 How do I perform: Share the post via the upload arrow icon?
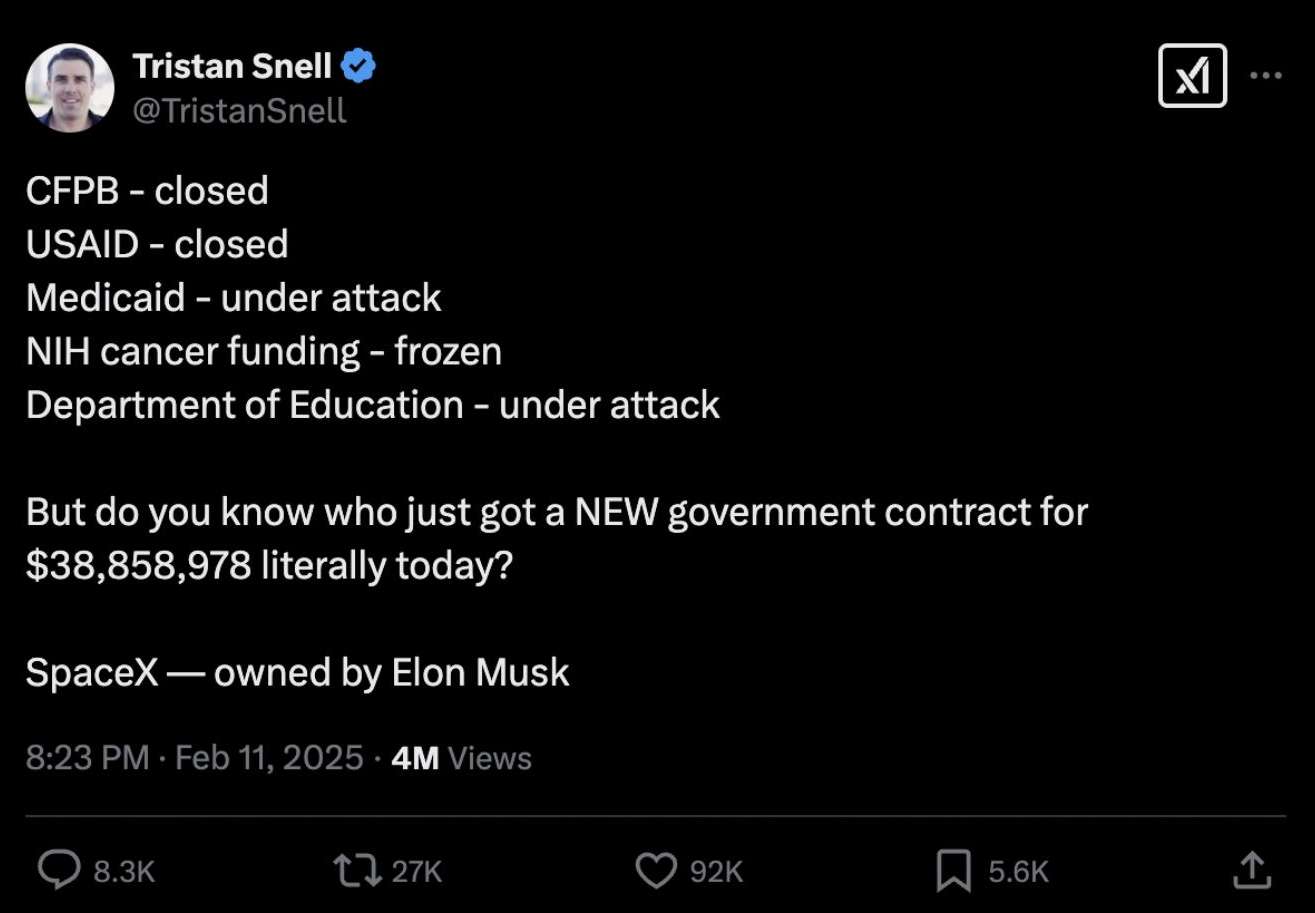pyautogui.click(x=1251, y=869)
